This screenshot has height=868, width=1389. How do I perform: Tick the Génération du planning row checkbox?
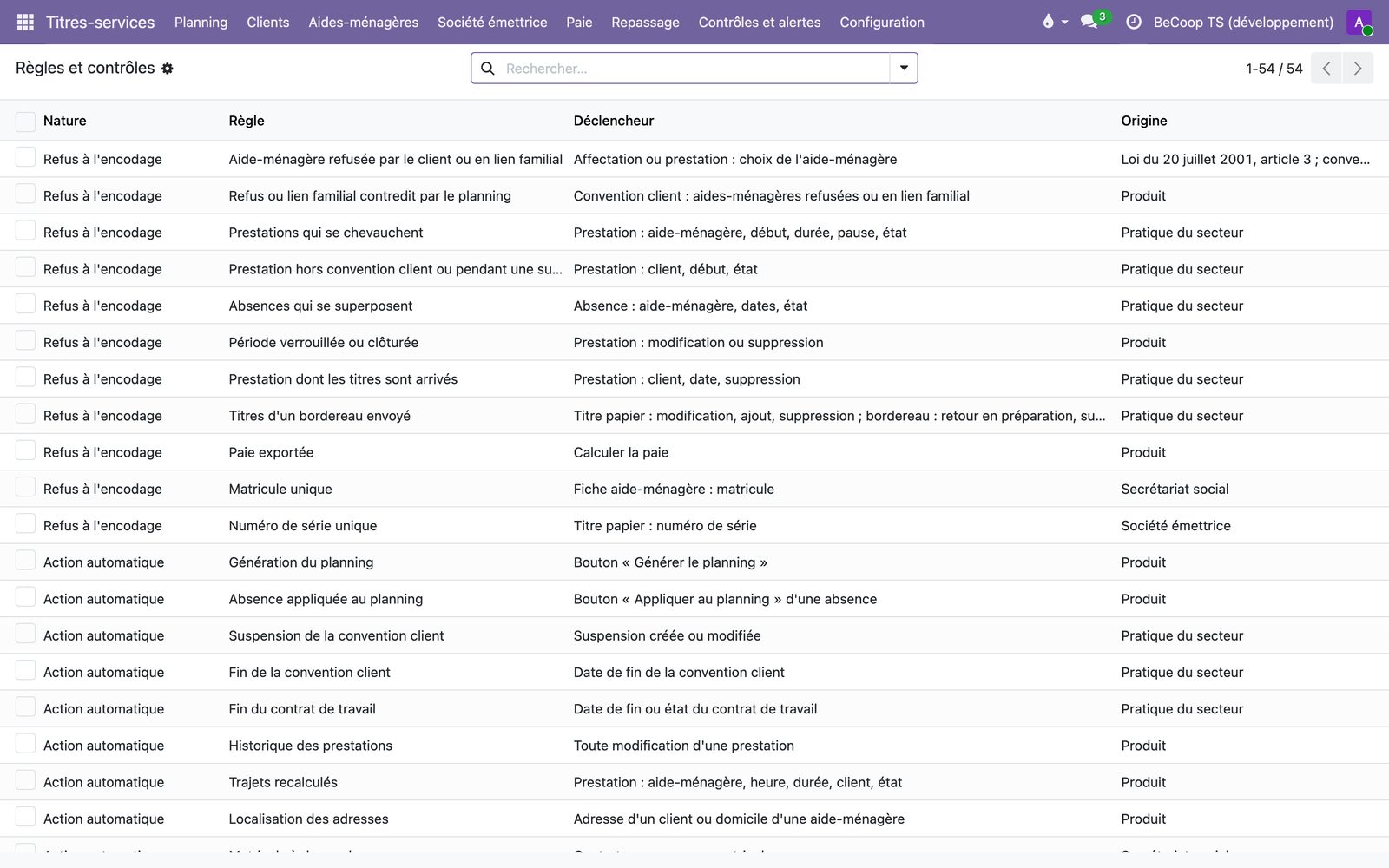26,561
